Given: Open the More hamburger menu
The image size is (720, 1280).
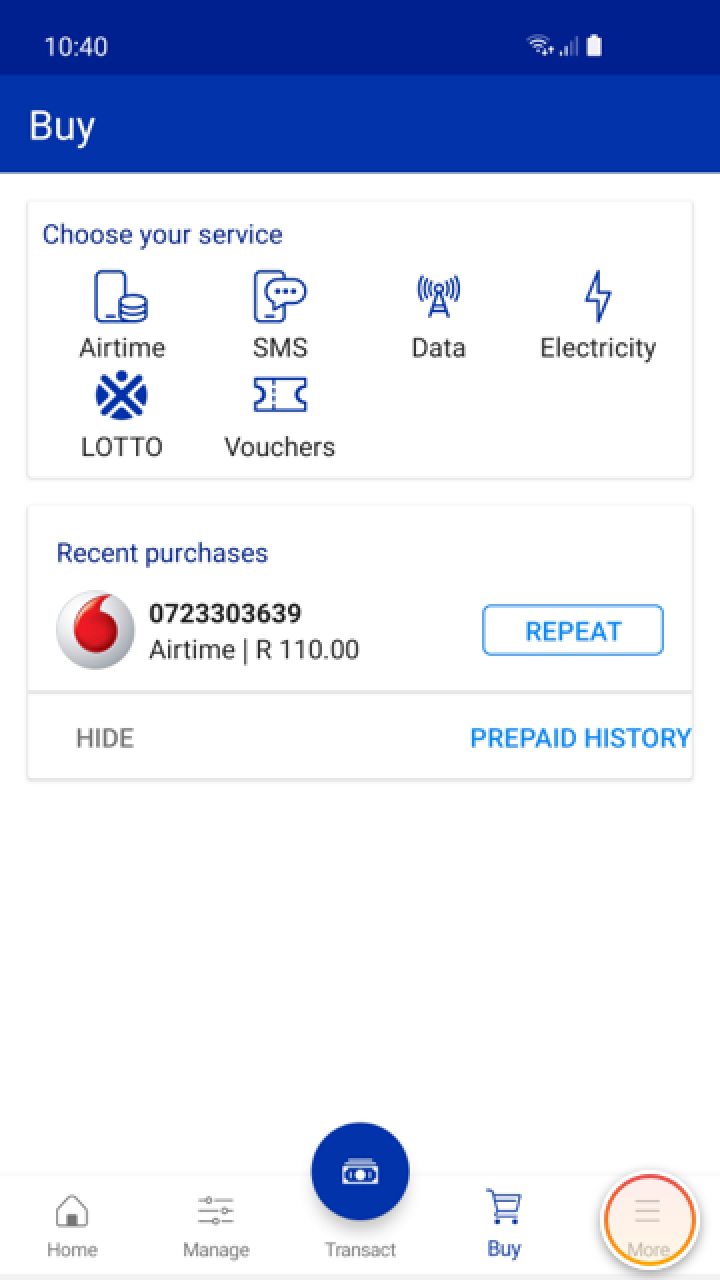Looking at the screenshot, I should tap(648, 1222).
